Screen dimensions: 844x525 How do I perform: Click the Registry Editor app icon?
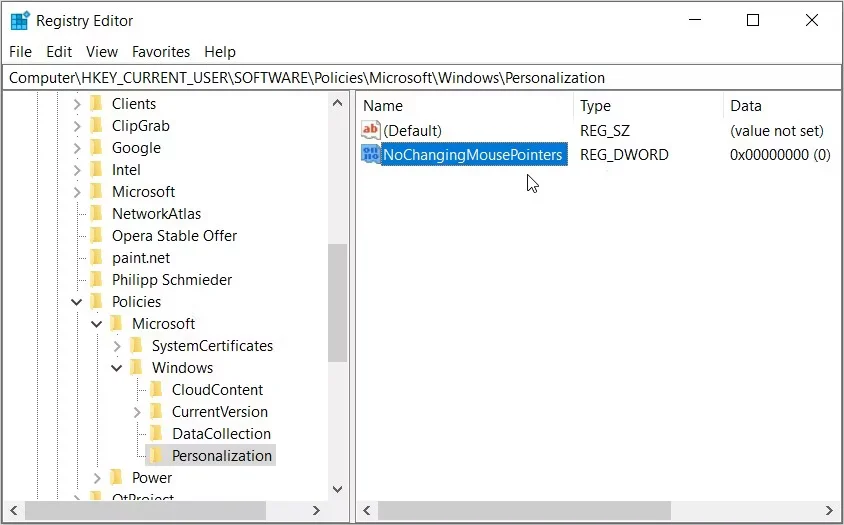point(19,21)
